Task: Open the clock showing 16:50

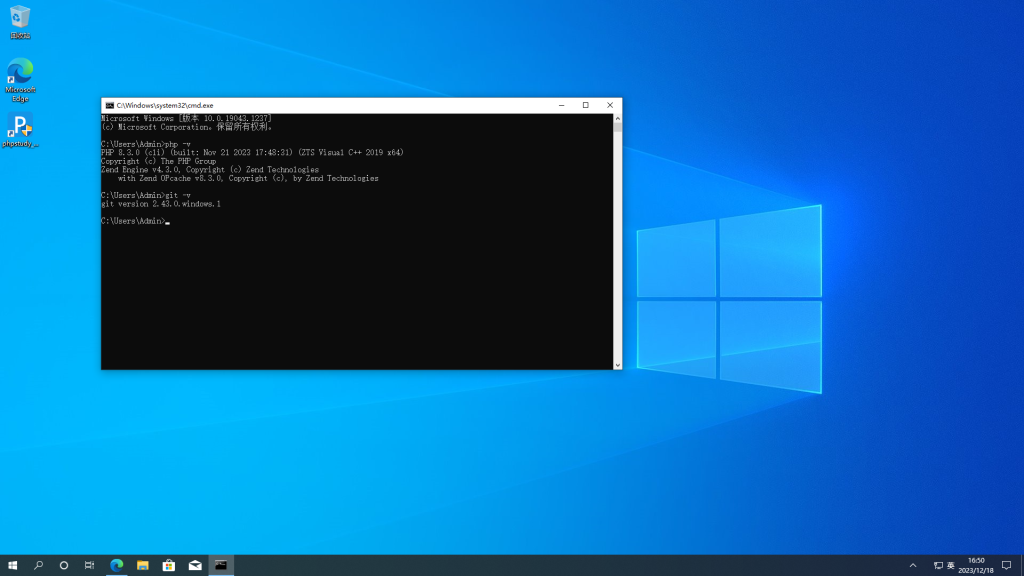Action: click(x=976, y=566)
